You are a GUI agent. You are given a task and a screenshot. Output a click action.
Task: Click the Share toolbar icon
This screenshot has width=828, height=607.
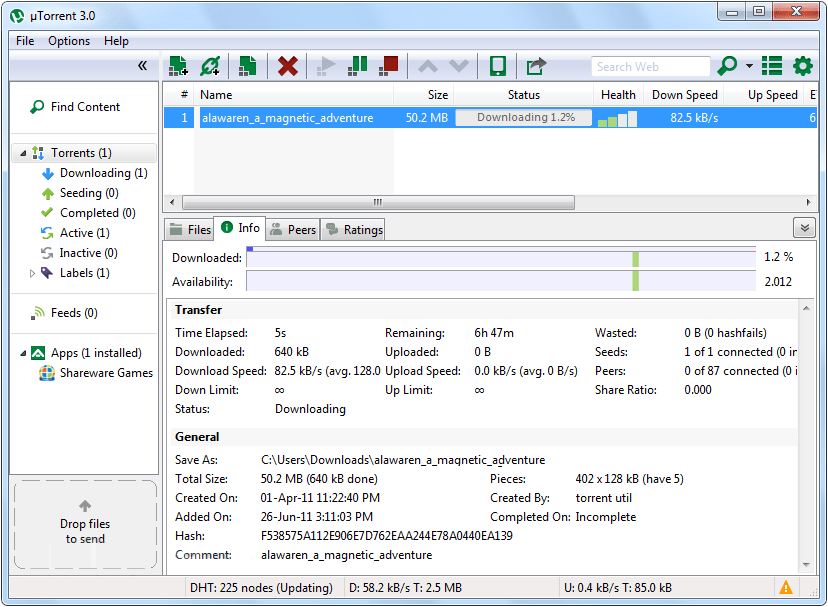coord(536,66)
